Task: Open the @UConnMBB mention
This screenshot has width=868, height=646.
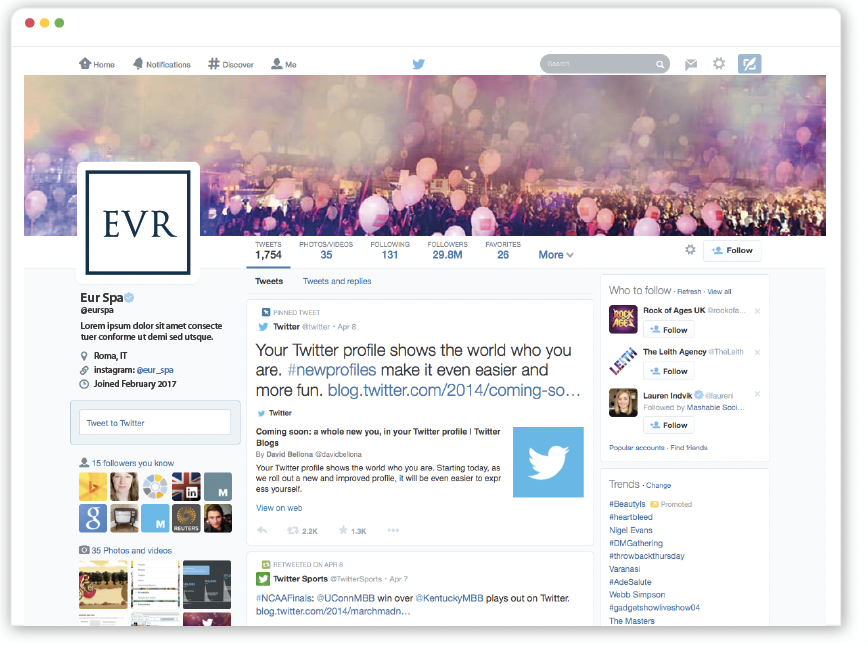Action: click(345, 598)
